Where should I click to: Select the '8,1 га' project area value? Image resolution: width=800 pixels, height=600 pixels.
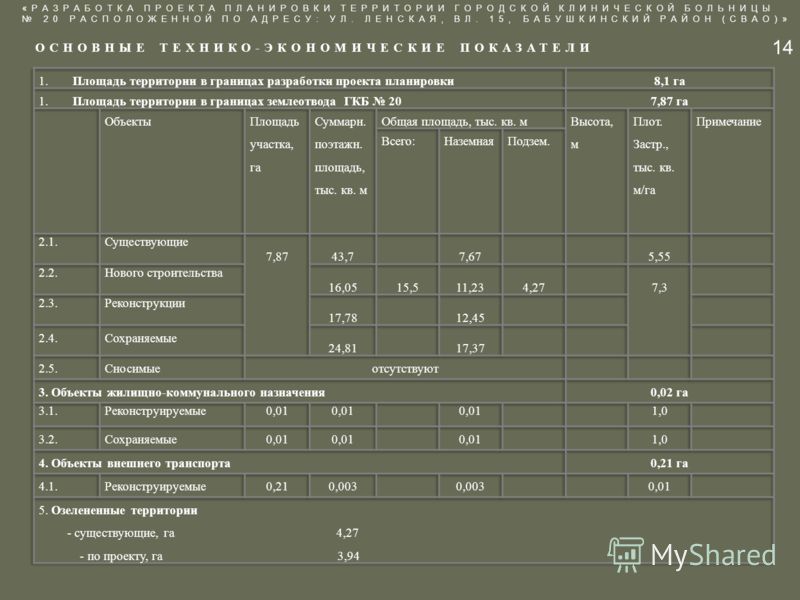click(669, 81)
